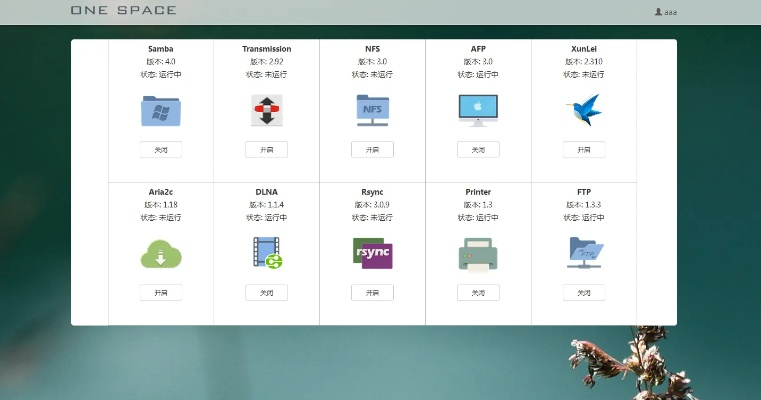This screenshot has height=400, width=761.
Task: Stop the DLNA service
Action: tap(266, 292)
